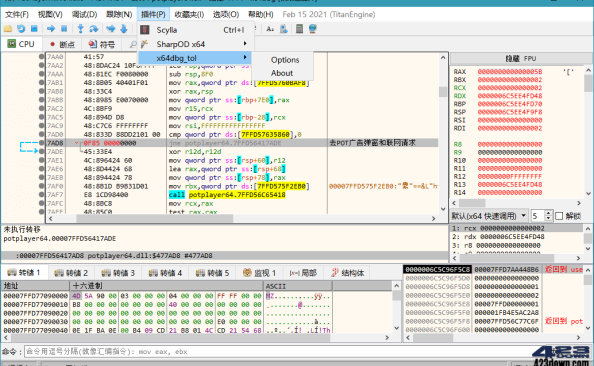Click the 隐藏 FPU button
Image resolution: width=594 pixels, height=366 pixels.
pos(521,58)
